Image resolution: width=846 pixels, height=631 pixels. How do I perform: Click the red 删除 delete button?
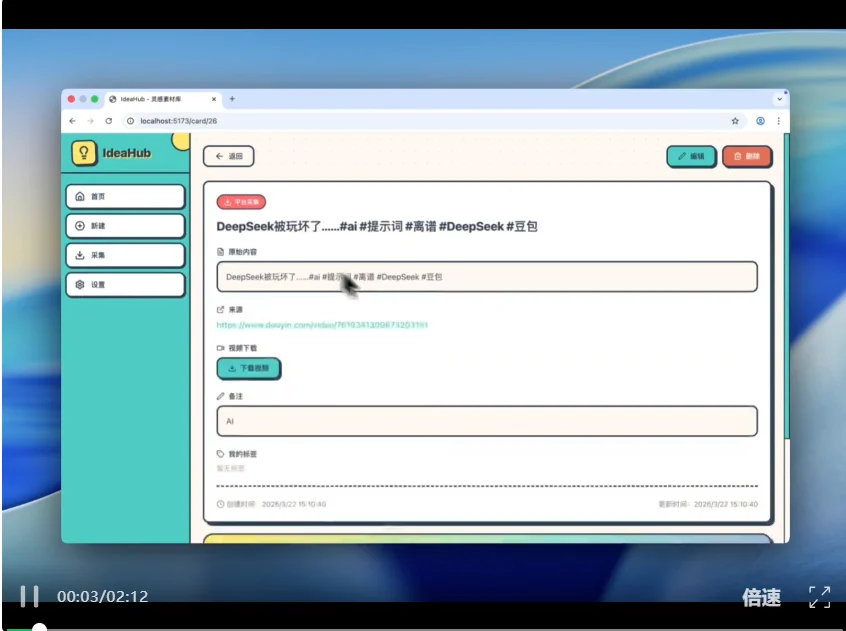[x=746, y=156]
